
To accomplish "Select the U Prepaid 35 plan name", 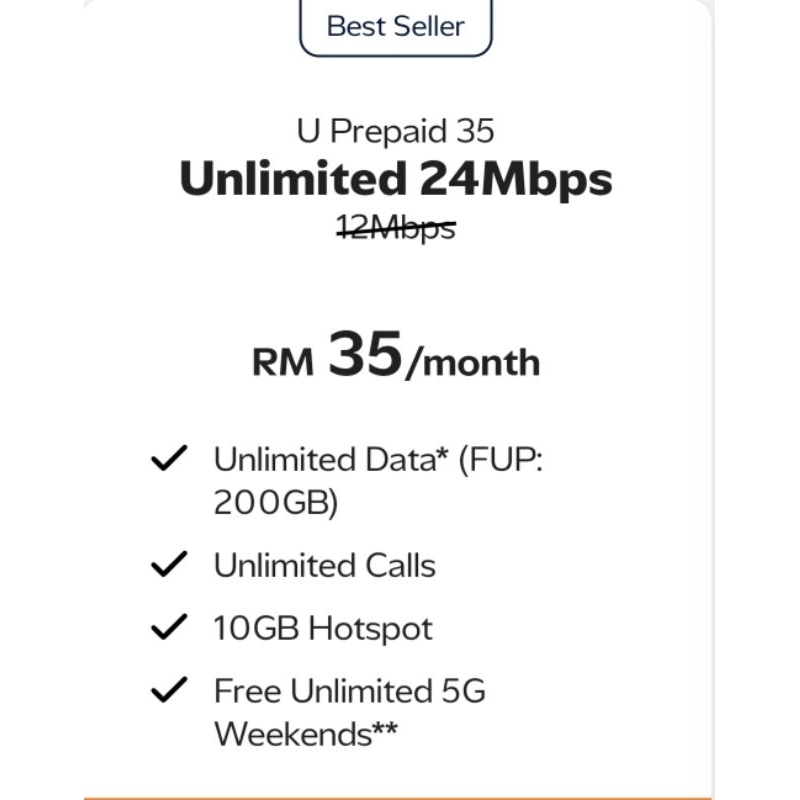I will pyautogui.click(x=396, y=131).
